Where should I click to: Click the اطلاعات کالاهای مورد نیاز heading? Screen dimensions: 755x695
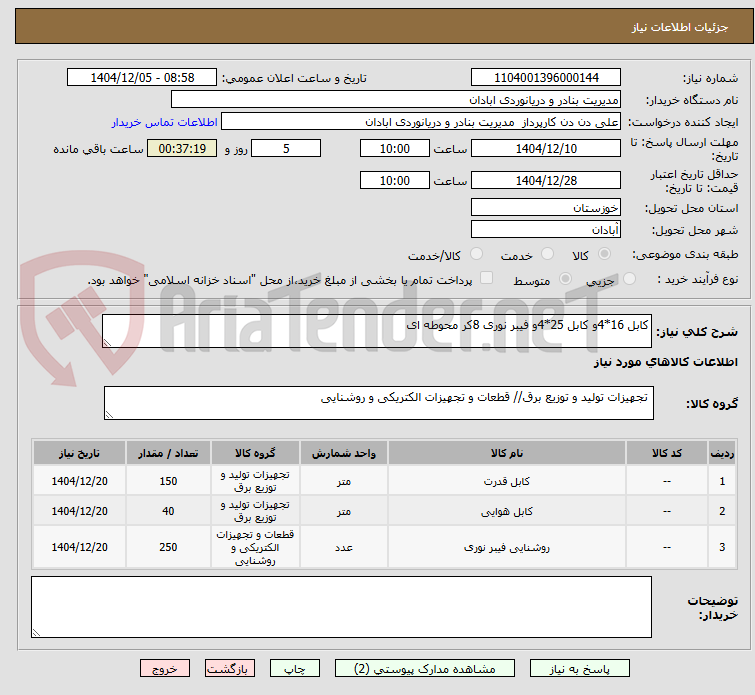(x=665, y=362)
